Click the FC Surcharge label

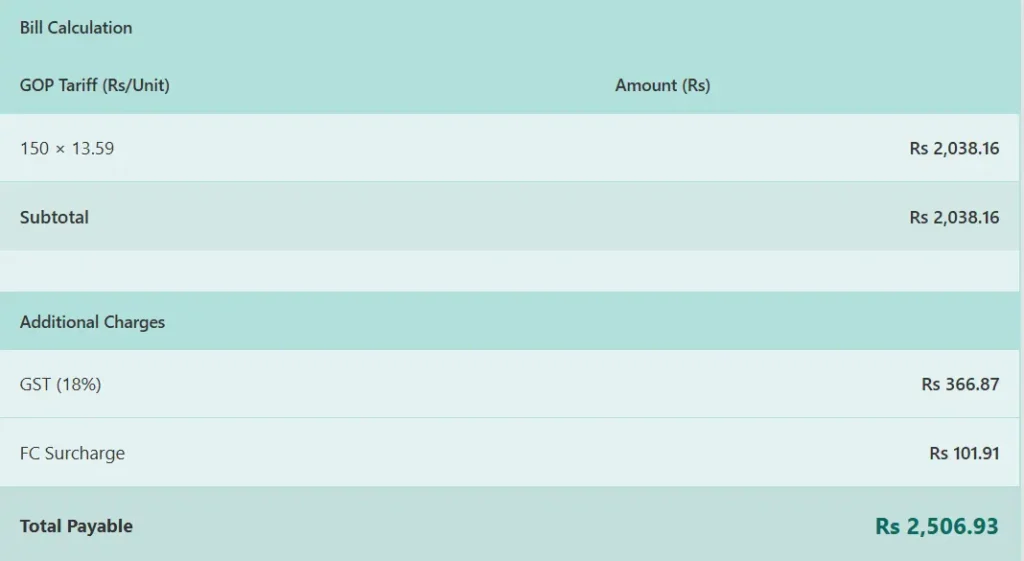pos(72,453)
